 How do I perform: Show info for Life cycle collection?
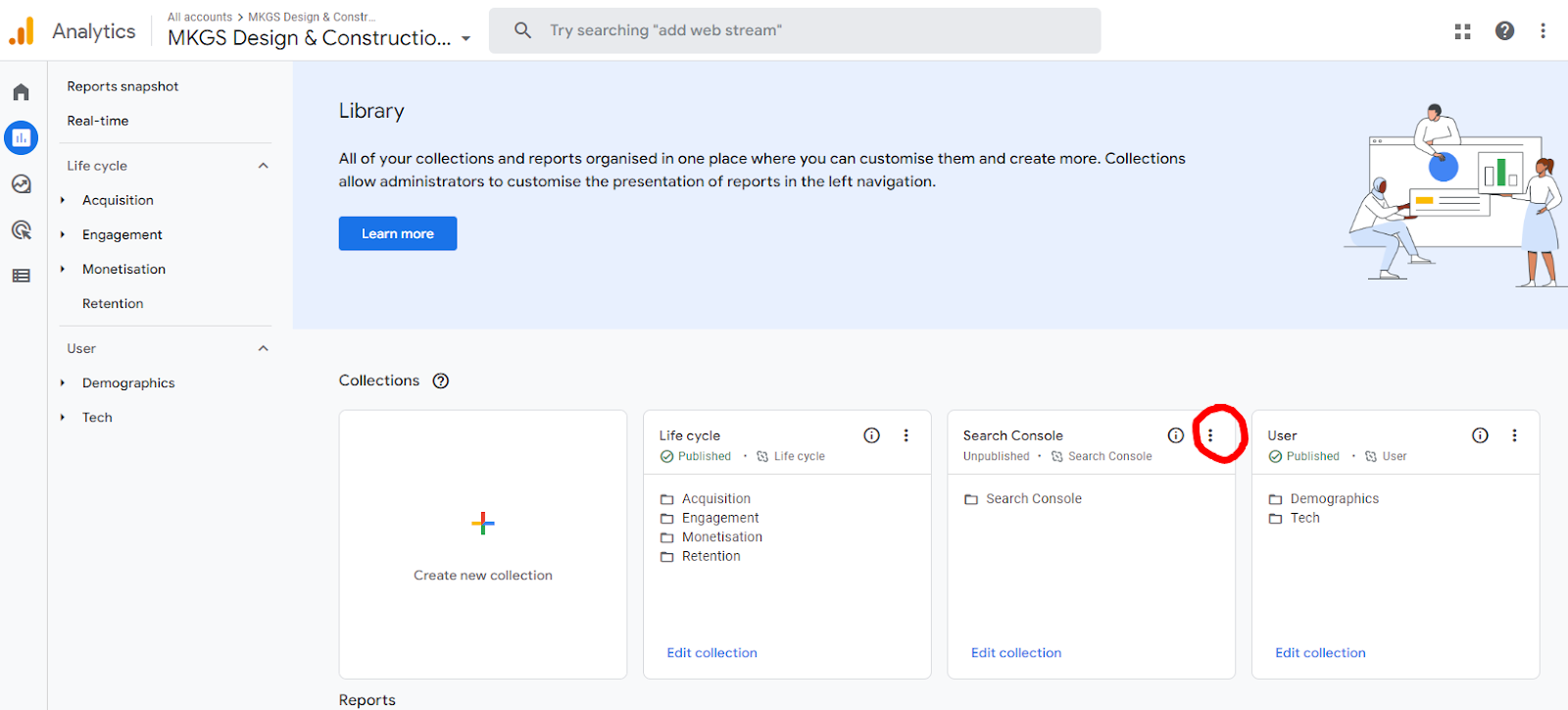(871, 435)
